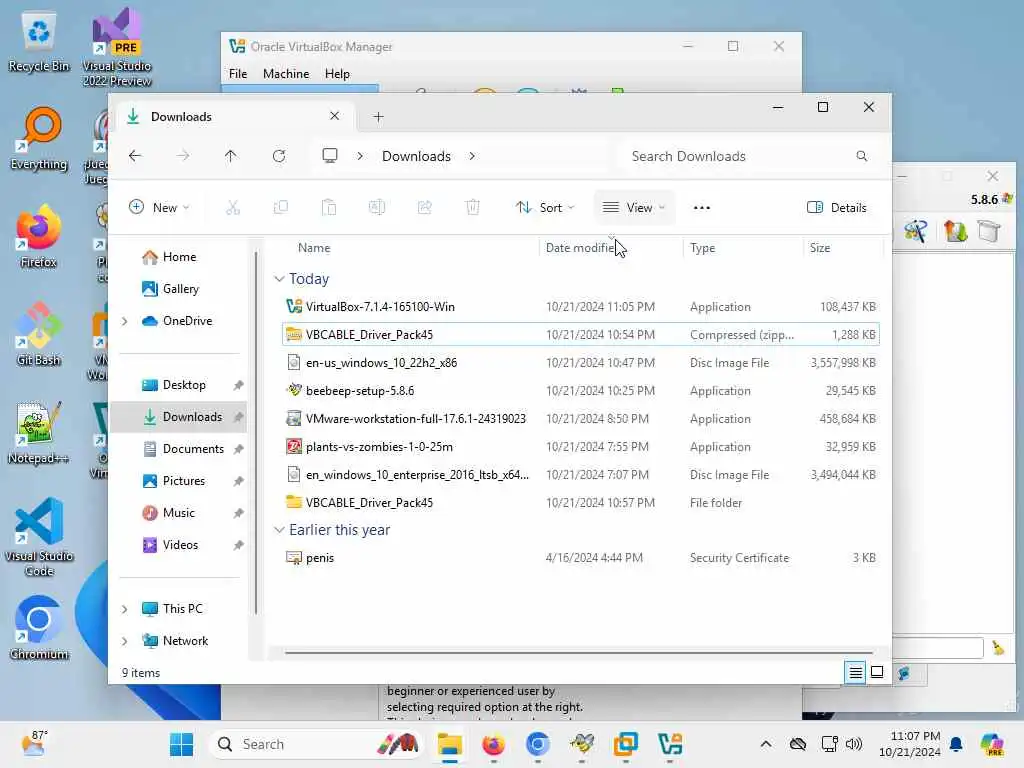Unpin Desktop from Quick access

coord(238,385)
